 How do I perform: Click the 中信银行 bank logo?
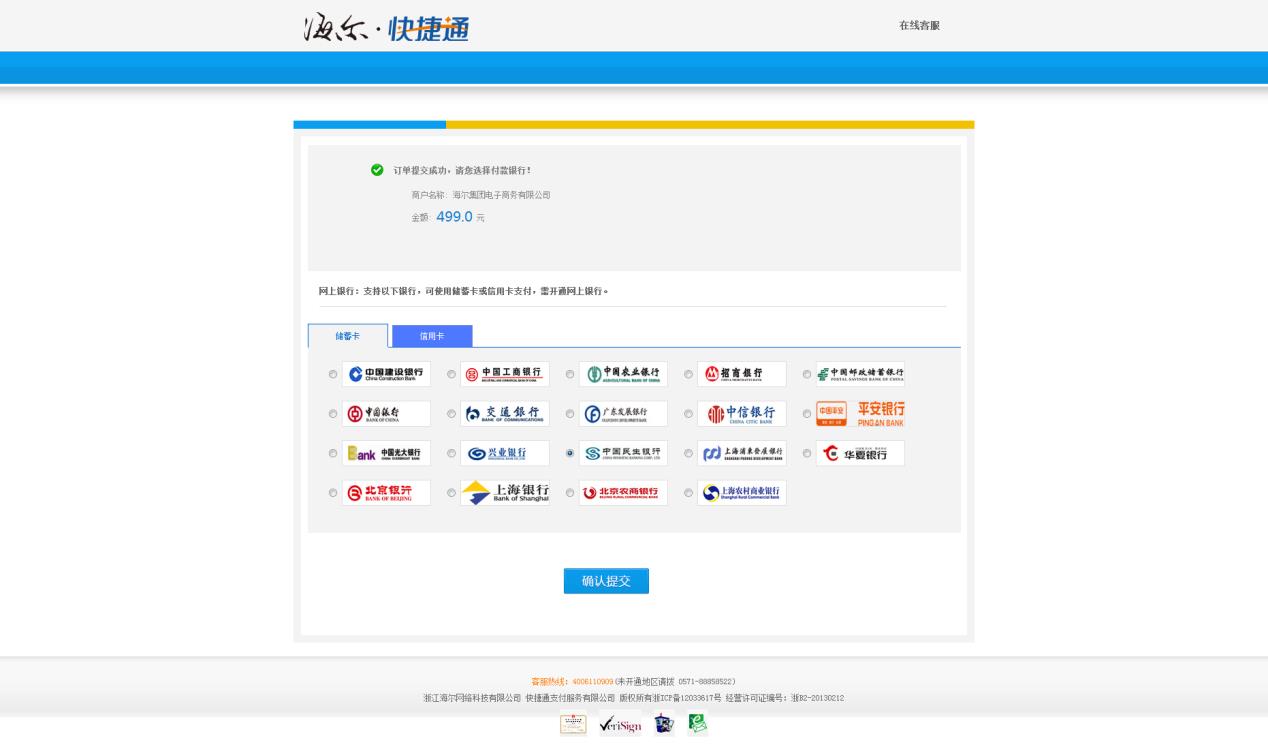click(x=742, y=414)
